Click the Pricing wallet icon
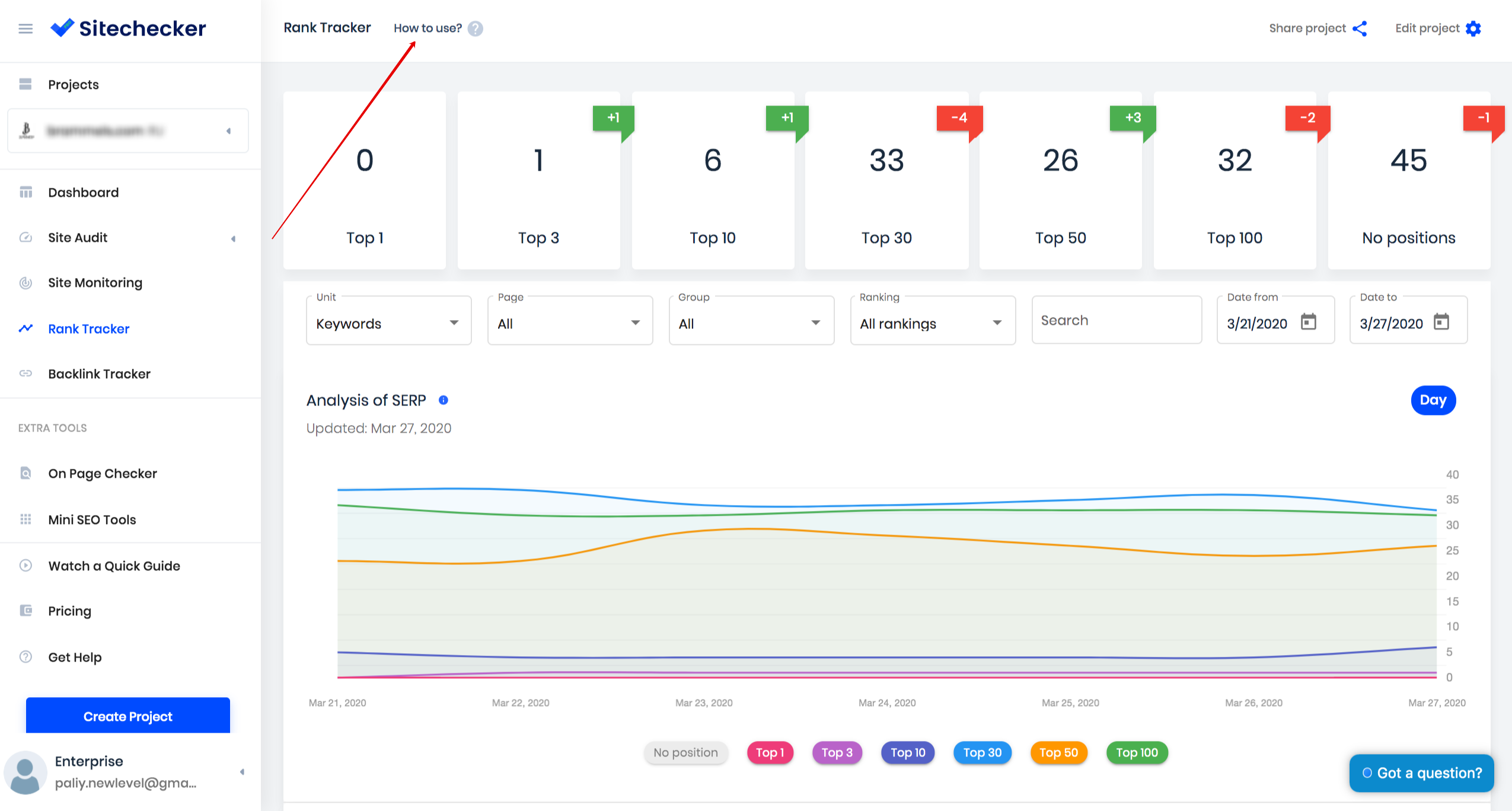Viewport: 1512px width, 811px height. [25, 611]
